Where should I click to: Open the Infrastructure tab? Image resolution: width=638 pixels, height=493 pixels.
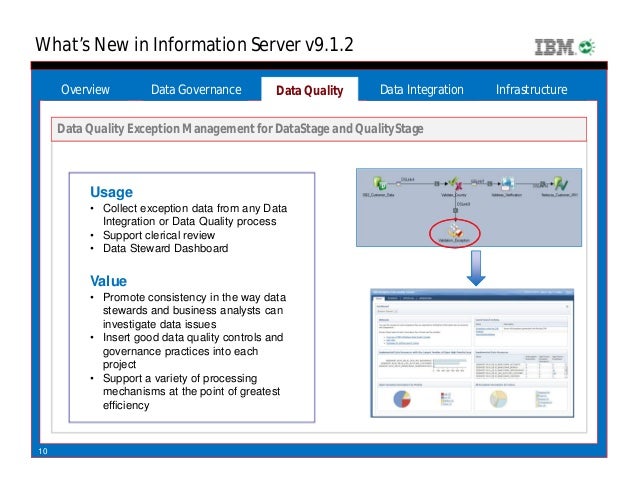coord(531,89)
